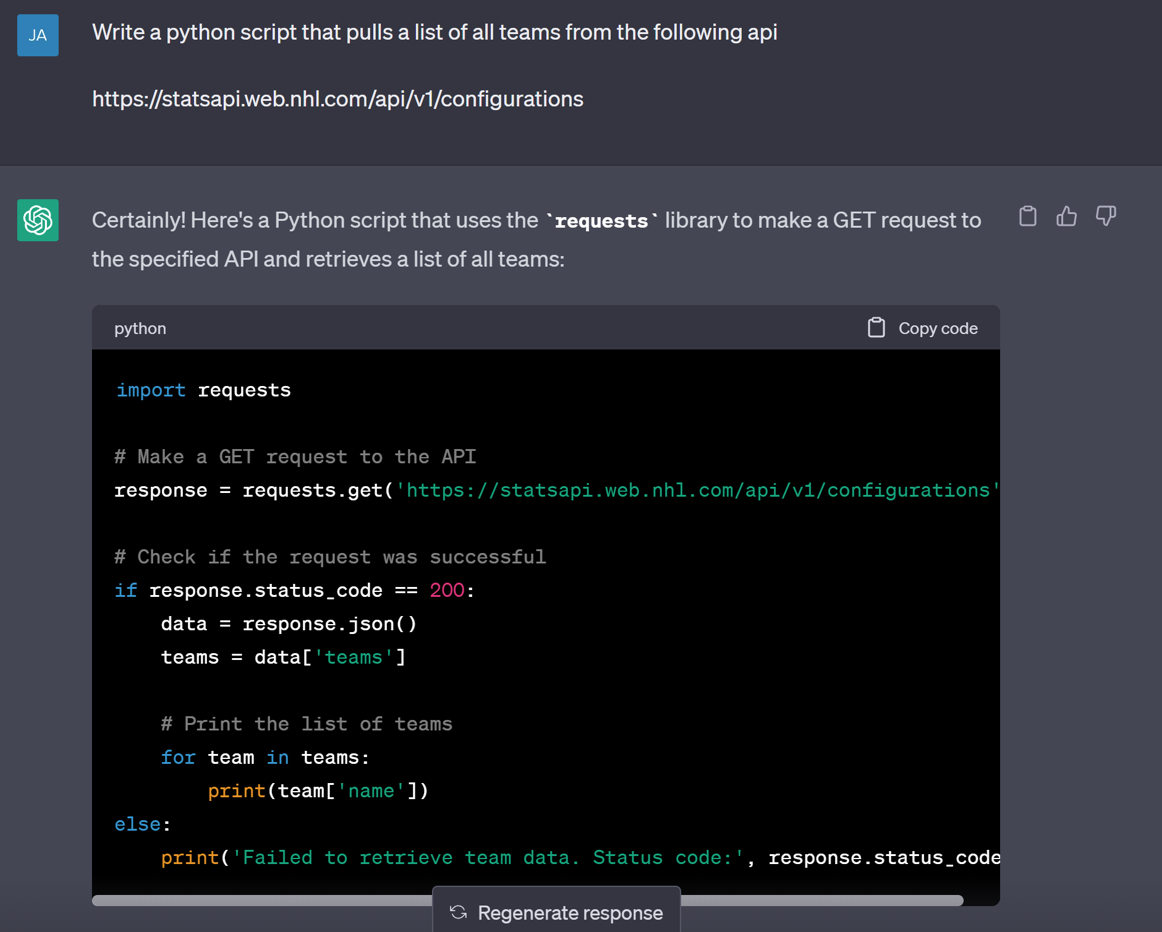This screenshot has height=932, width=1162.
Task: Give the response a thumbs up
Action: tap(1066, 216)
